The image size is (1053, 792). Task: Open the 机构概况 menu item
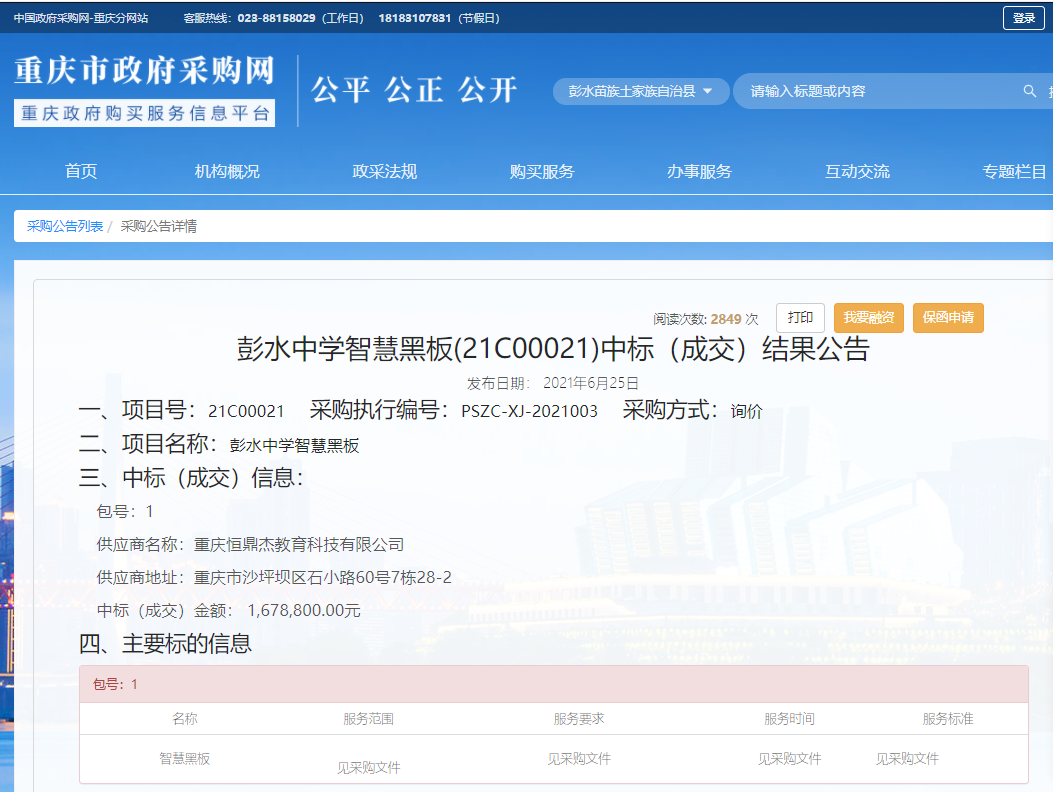click(227, 171)
